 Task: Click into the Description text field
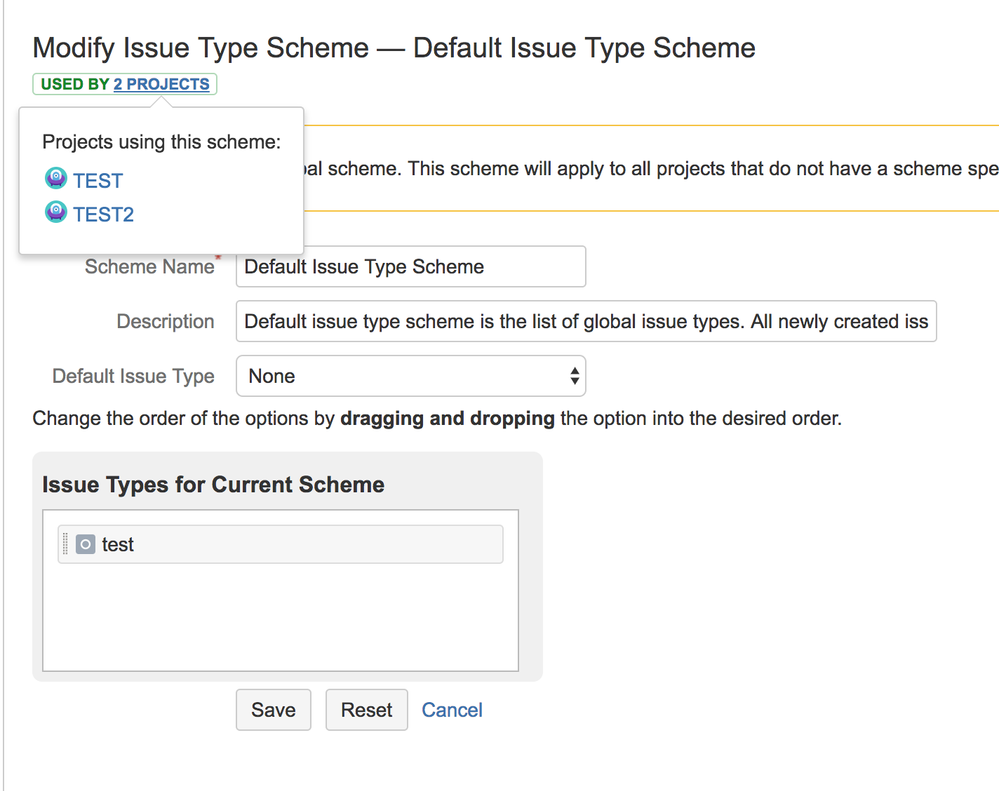point(586,322)
